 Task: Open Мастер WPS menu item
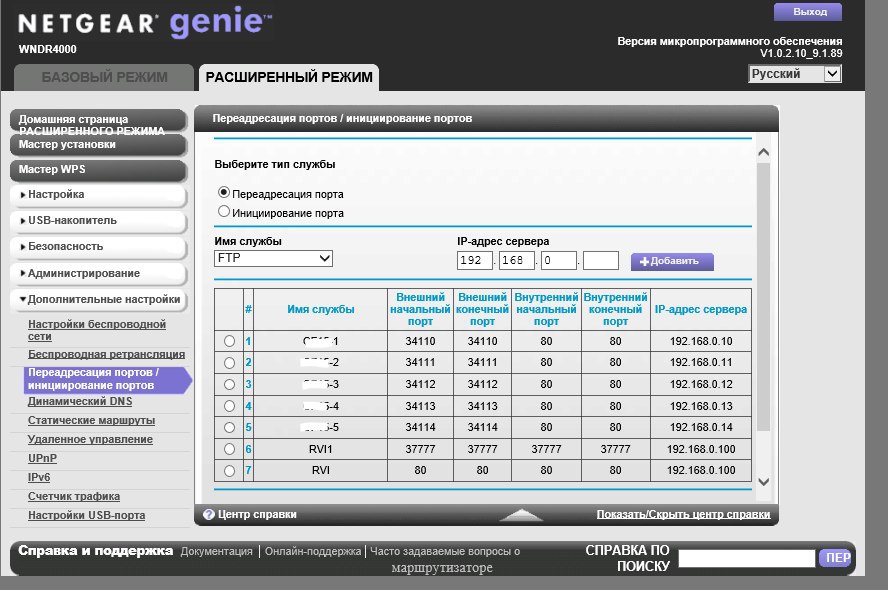pyautogui.click(x=98, y=170)
